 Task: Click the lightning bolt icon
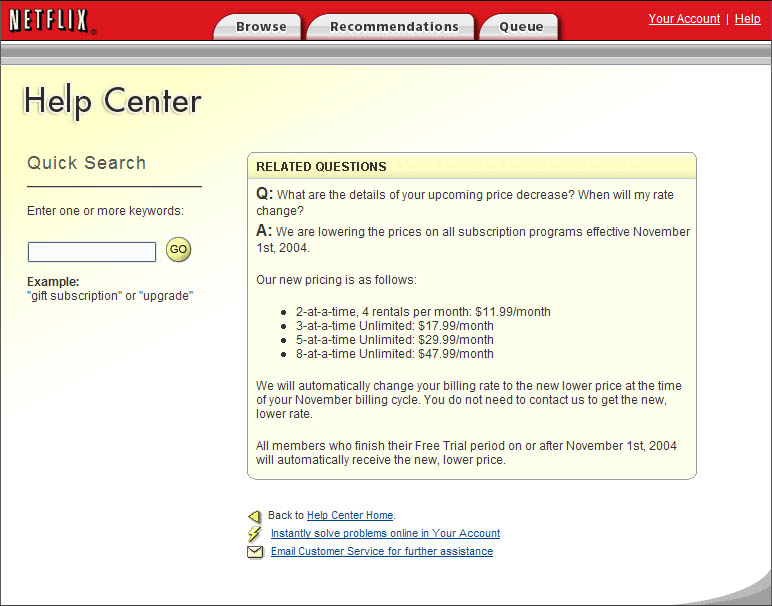[254, 534]
